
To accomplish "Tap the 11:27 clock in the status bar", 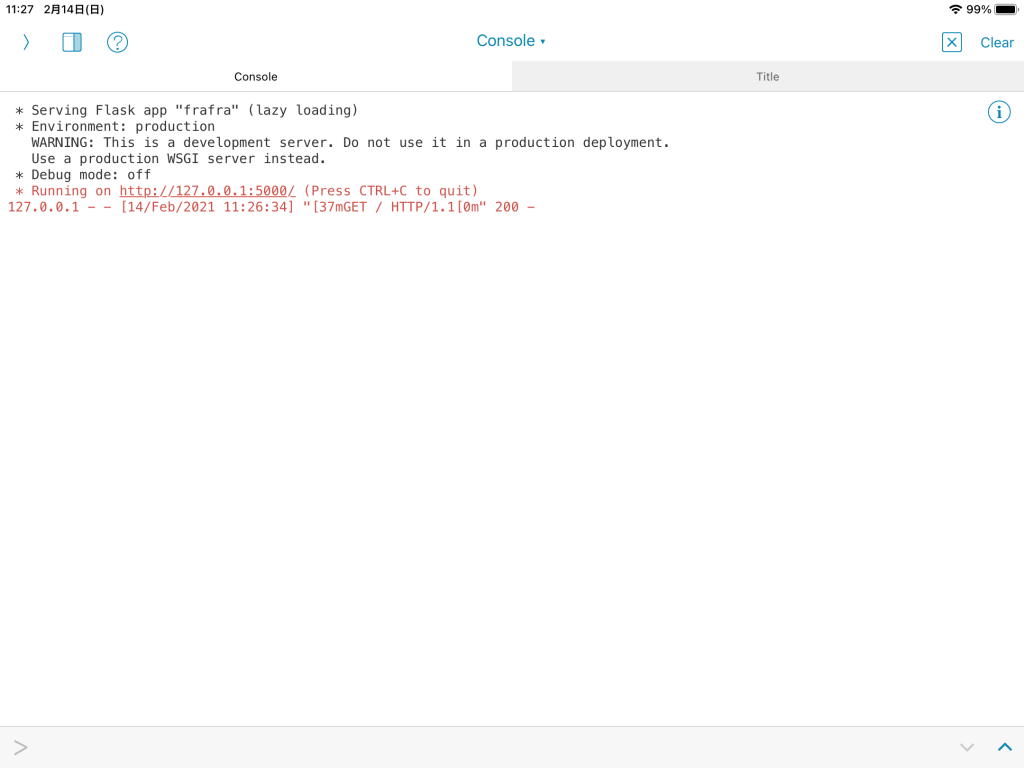I will coord(20,9).
